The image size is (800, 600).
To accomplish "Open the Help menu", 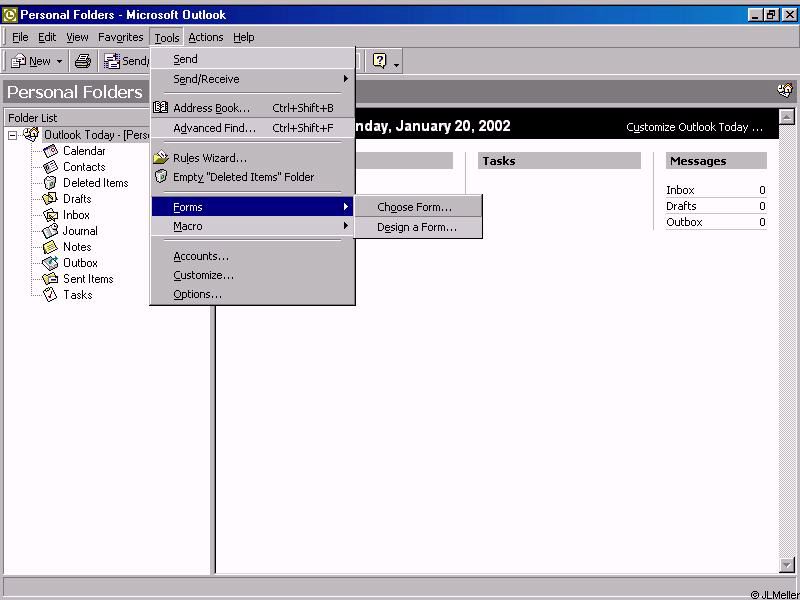I will point(244,37).
